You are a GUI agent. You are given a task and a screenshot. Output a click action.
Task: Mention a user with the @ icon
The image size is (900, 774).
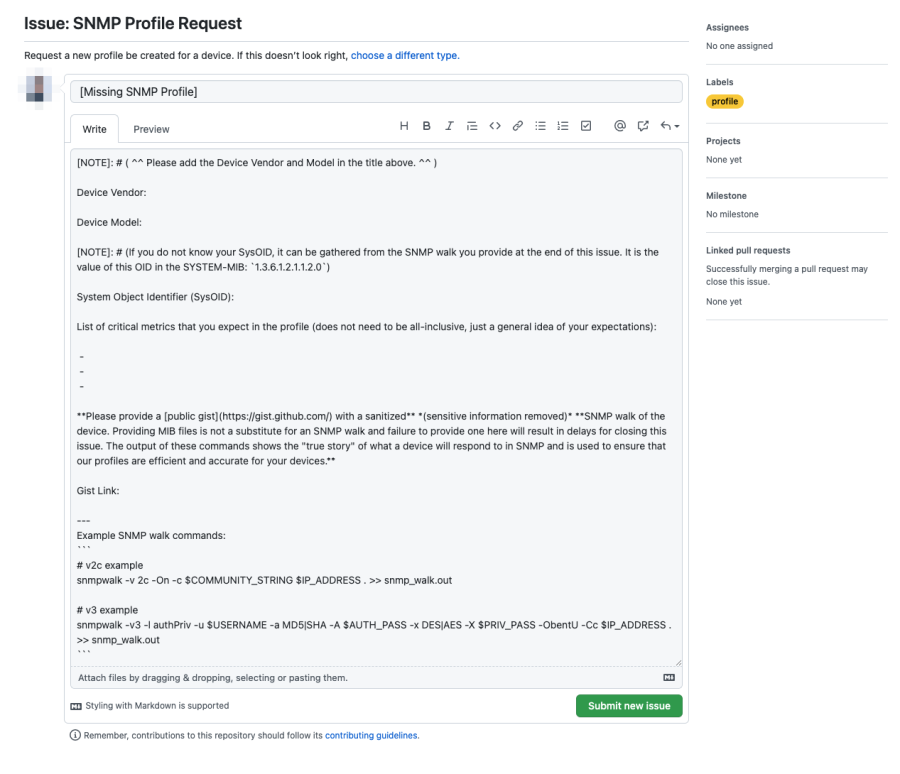620,125
